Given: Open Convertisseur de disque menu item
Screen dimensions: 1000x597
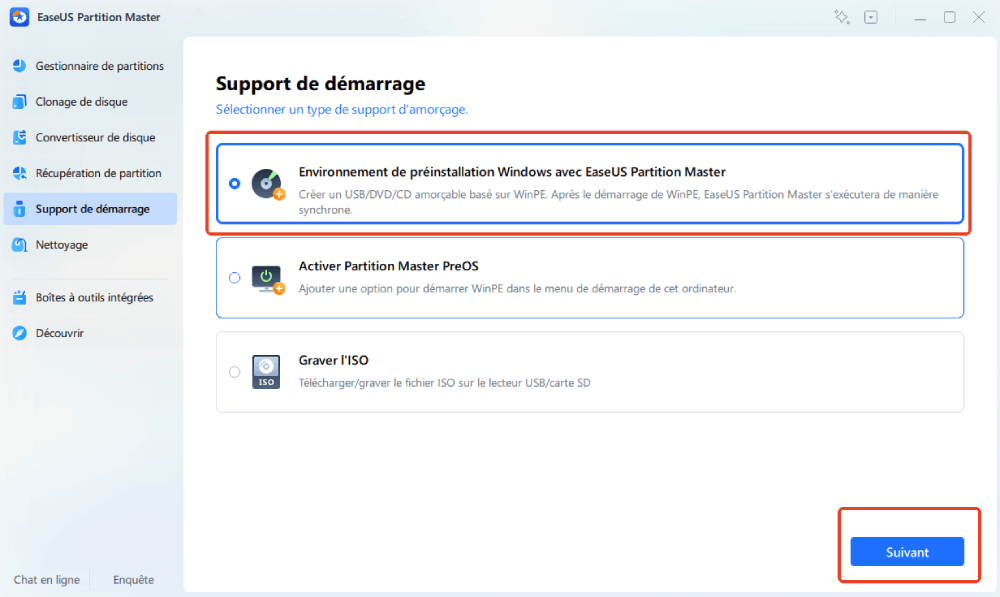Looking at the screenshot, I should tap(90, 137).
